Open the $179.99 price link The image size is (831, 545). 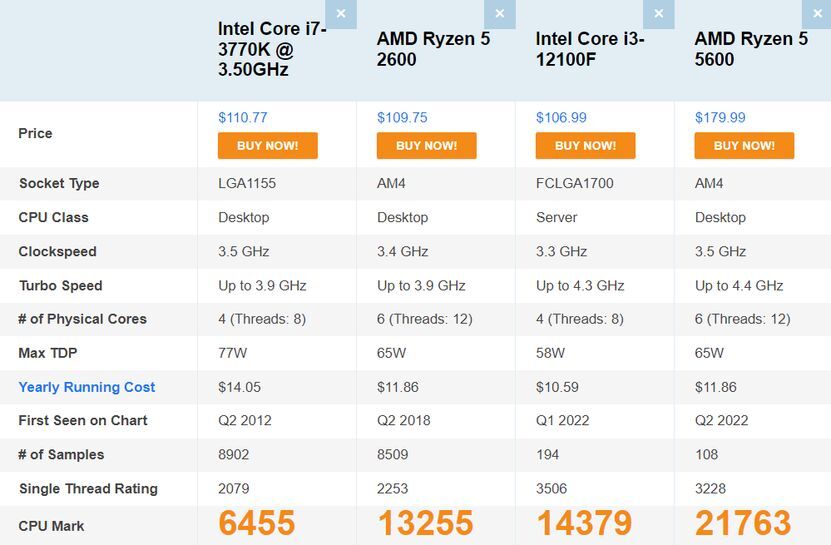[x=720, y=117]
